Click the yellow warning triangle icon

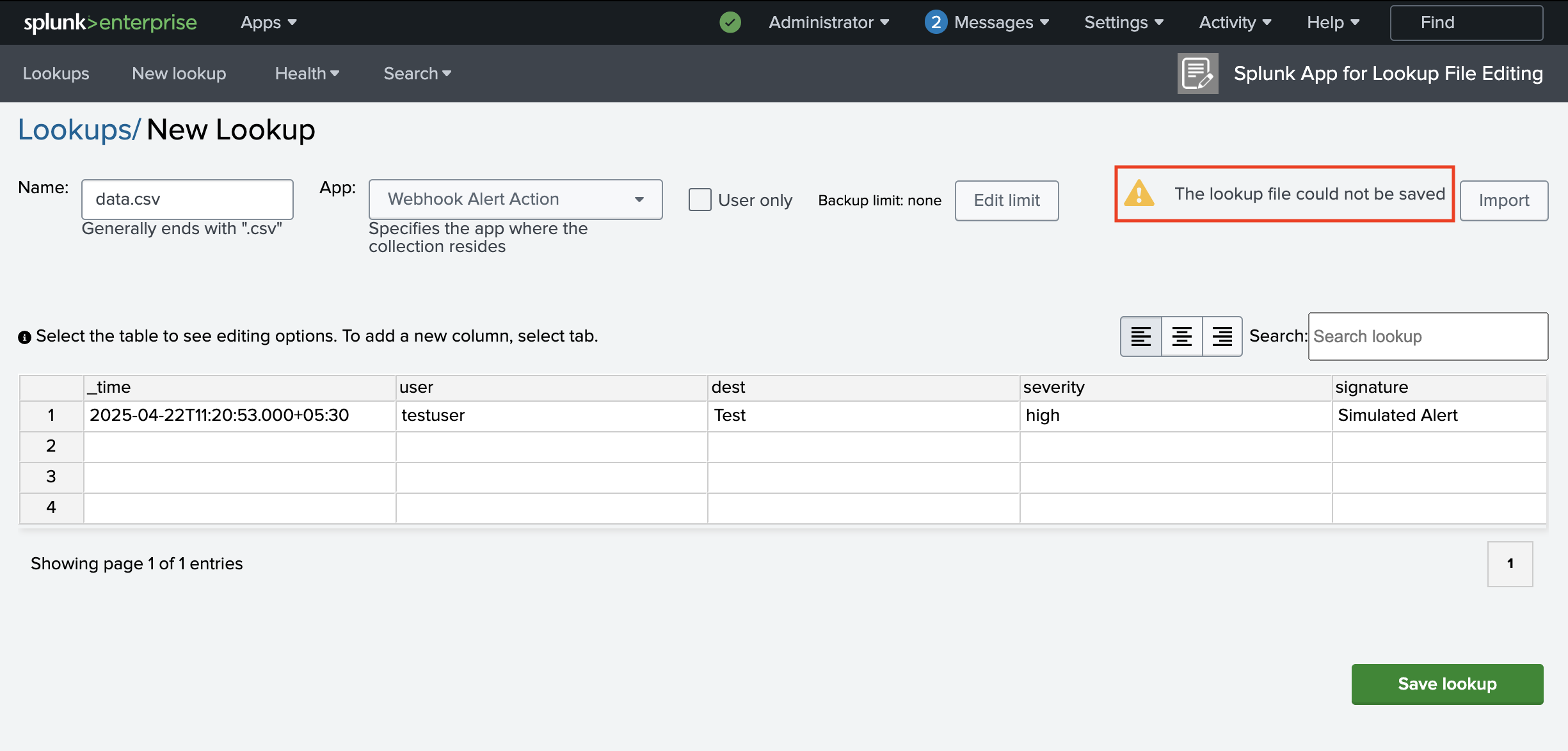point(1139,194)
